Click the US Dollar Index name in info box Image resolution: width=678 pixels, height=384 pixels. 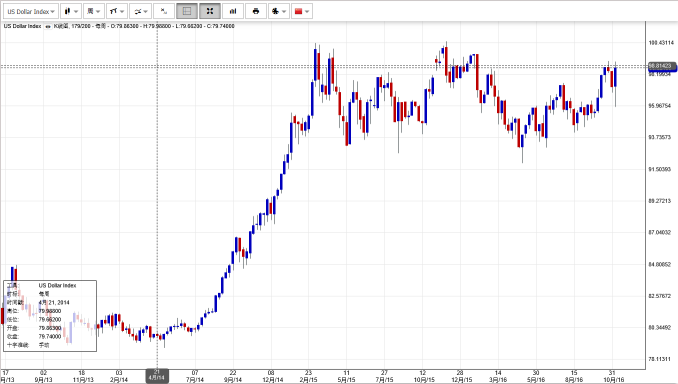[x=57, y=285]
